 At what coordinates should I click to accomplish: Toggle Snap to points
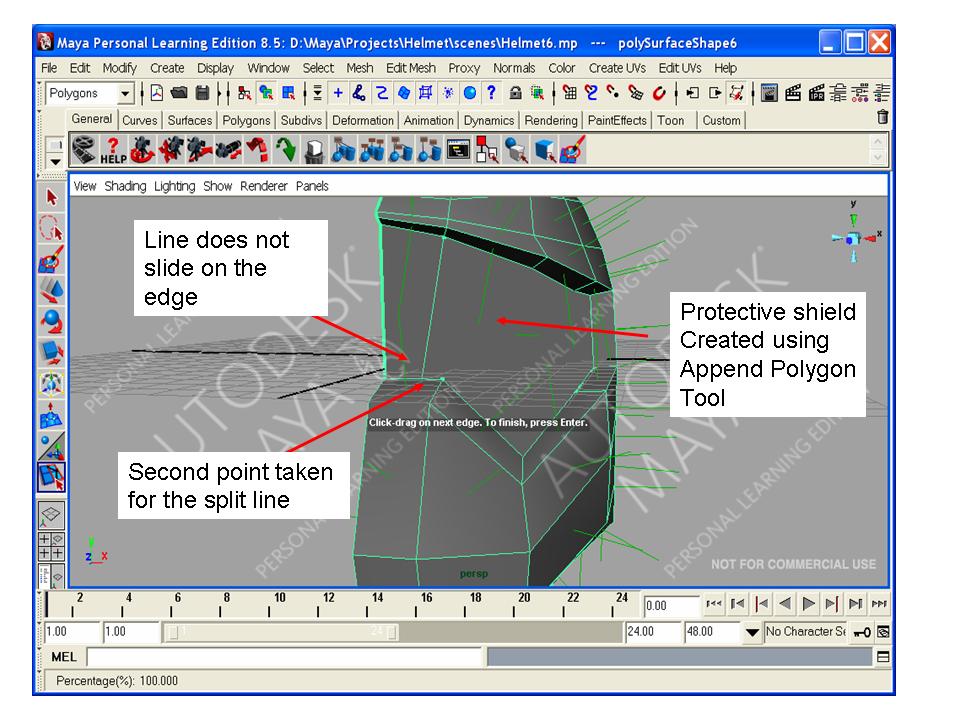pos(612,93)
